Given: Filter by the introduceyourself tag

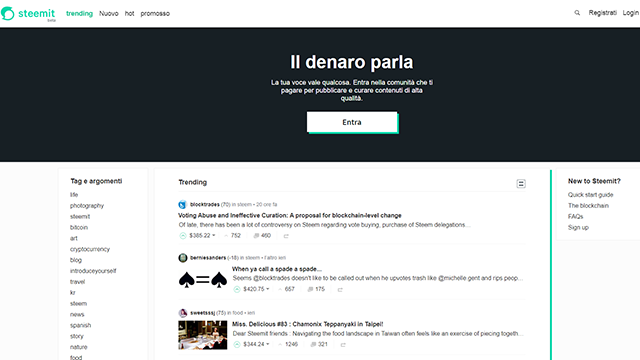Looking at the screenshot, I should (x=93, y=271).
